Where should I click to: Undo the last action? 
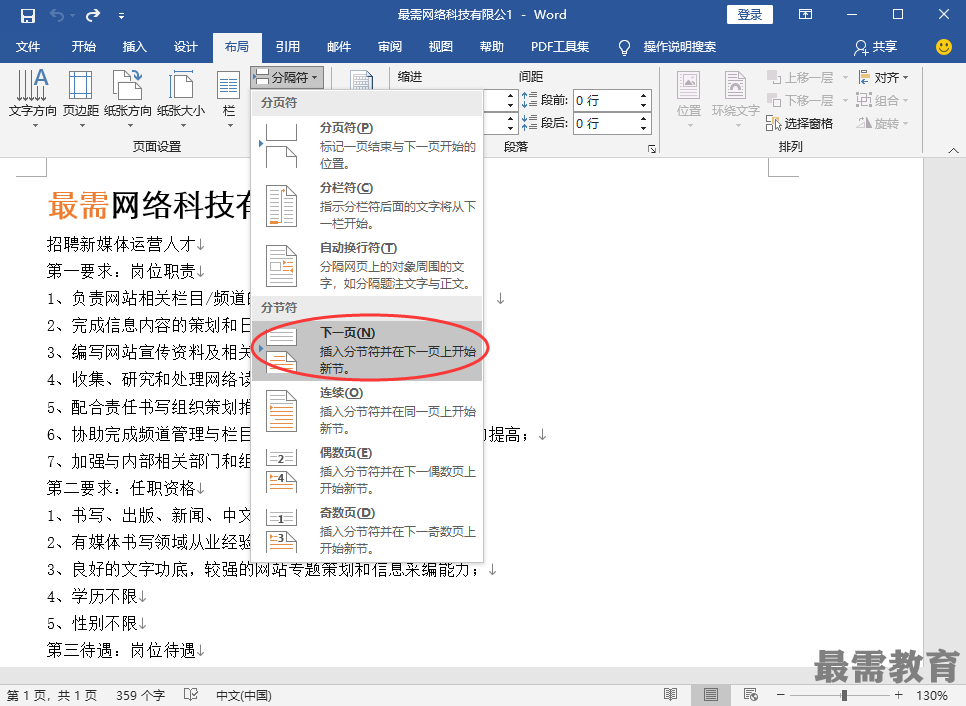(x=57, y=15)
